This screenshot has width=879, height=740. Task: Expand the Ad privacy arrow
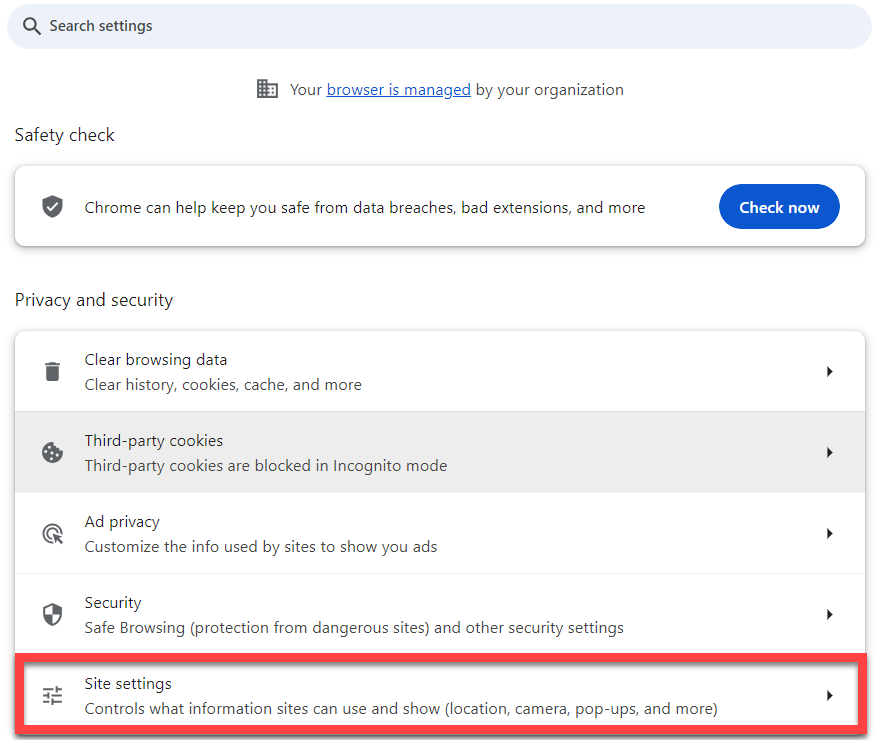[x=830, y=534]
